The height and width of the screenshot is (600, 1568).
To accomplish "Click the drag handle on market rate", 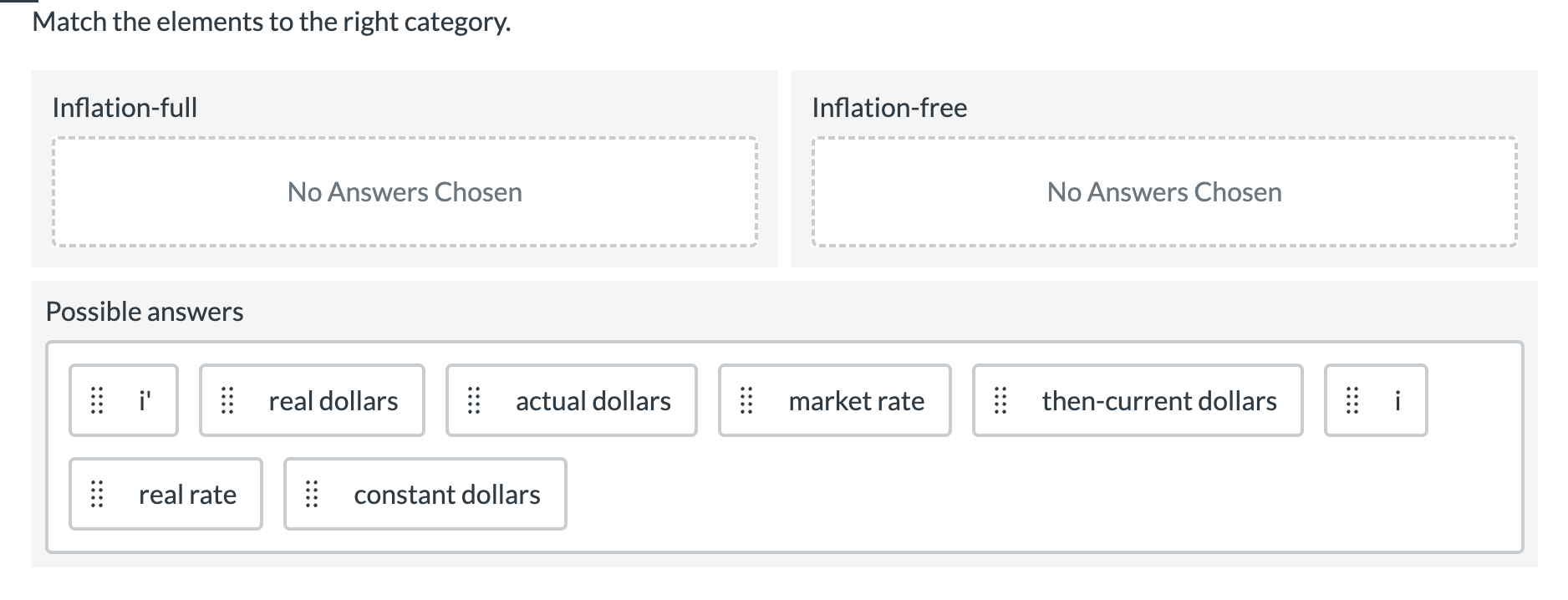I will (x=746, y=400).
